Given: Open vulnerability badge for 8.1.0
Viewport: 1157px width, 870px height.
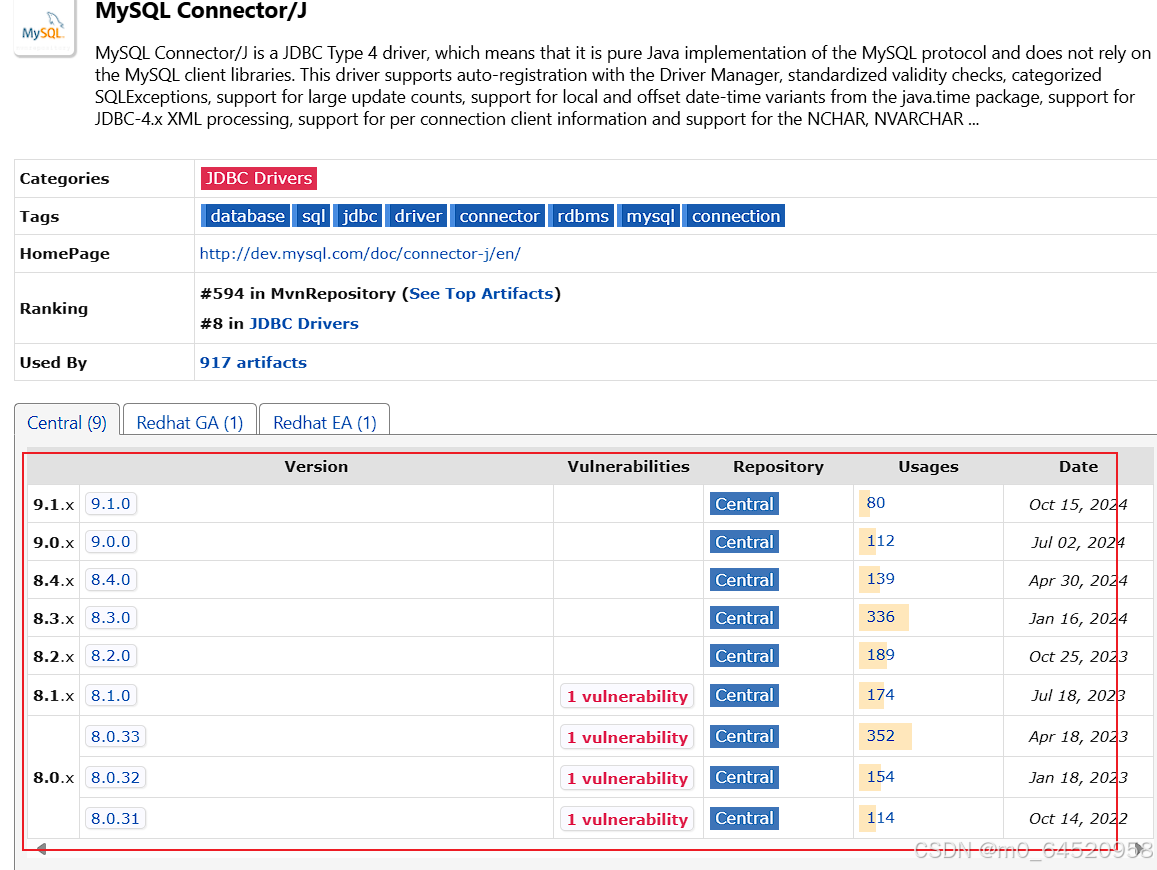Looking at the screenshot, I should [x=627, y=696].
